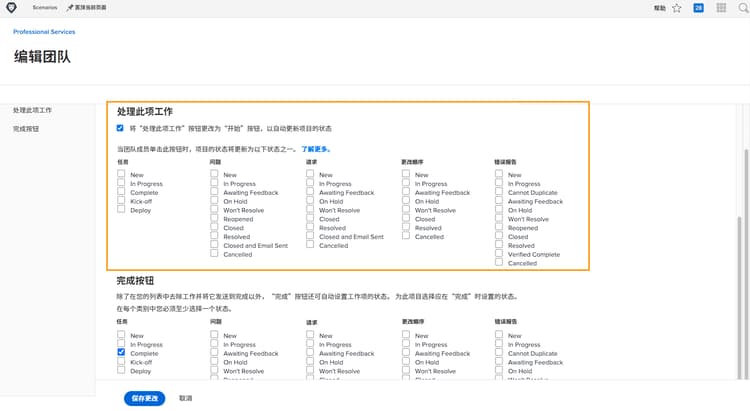Click the blue 保存更改 save button
This screenshot has width=750, height=411.
point(144,398)
